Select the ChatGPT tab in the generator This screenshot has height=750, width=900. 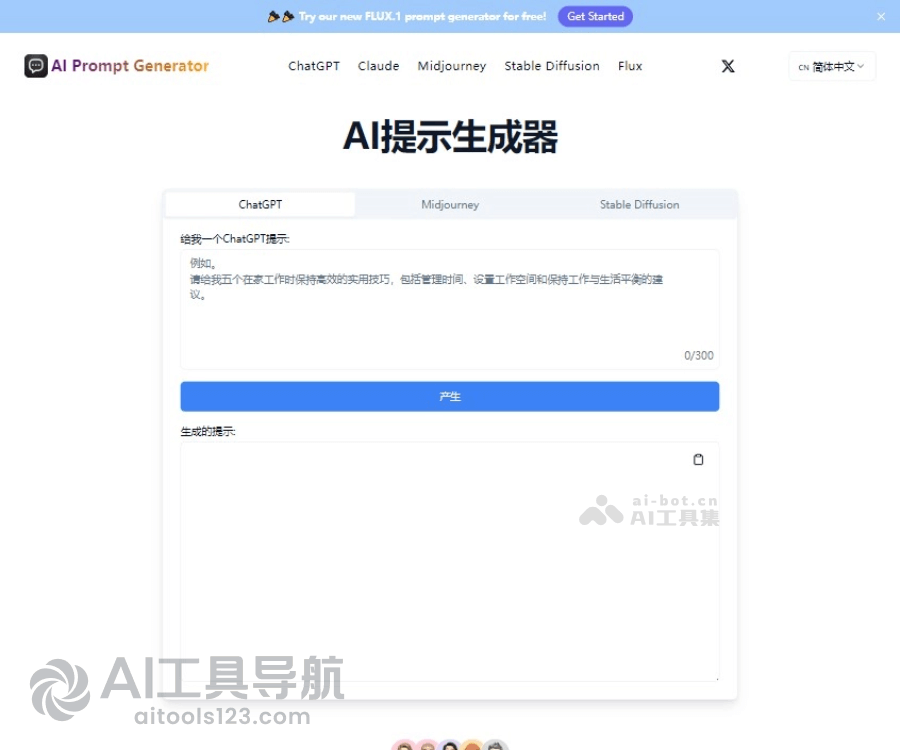click(x=260, y=204)
